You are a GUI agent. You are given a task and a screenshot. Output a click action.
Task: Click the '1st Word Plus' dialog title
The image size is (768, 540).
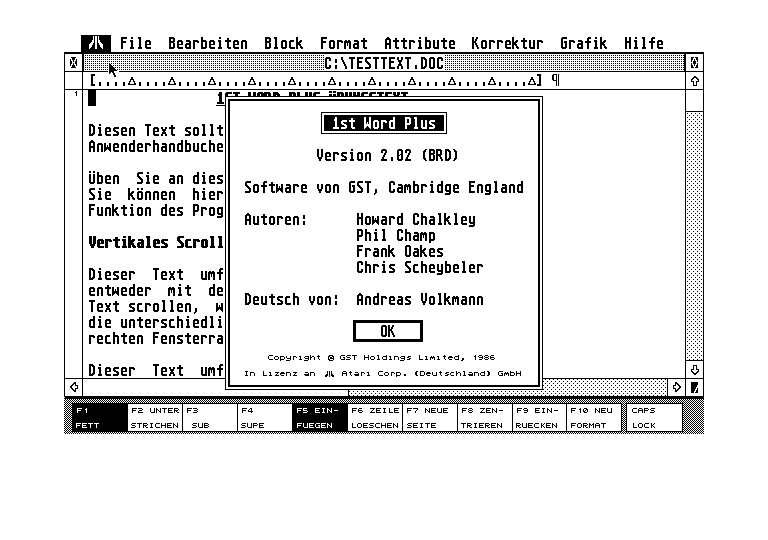pos(384,123)
